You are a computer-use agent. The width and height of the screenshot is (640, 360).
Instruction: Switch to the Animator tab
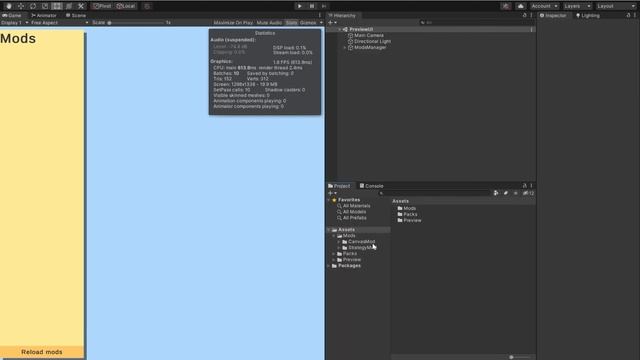[44, 16]
